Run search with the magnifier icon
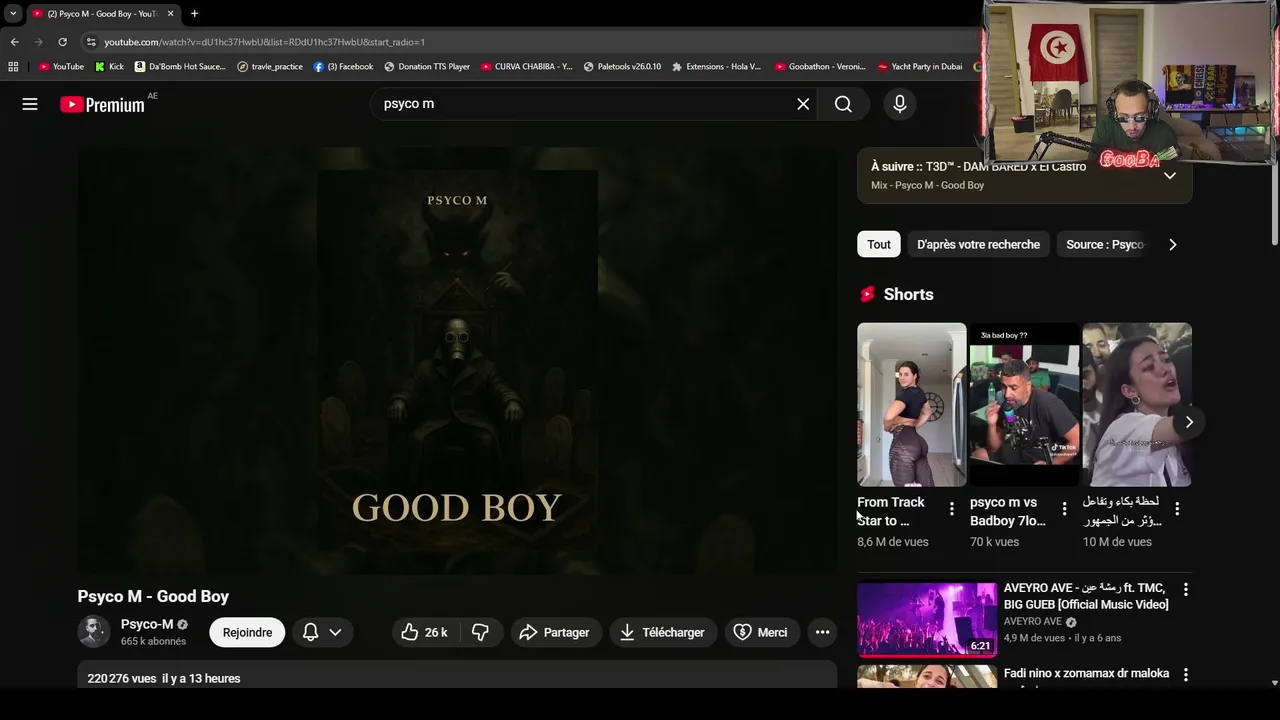Screen dimensions: 1280x720 click(x=843, y=104)
